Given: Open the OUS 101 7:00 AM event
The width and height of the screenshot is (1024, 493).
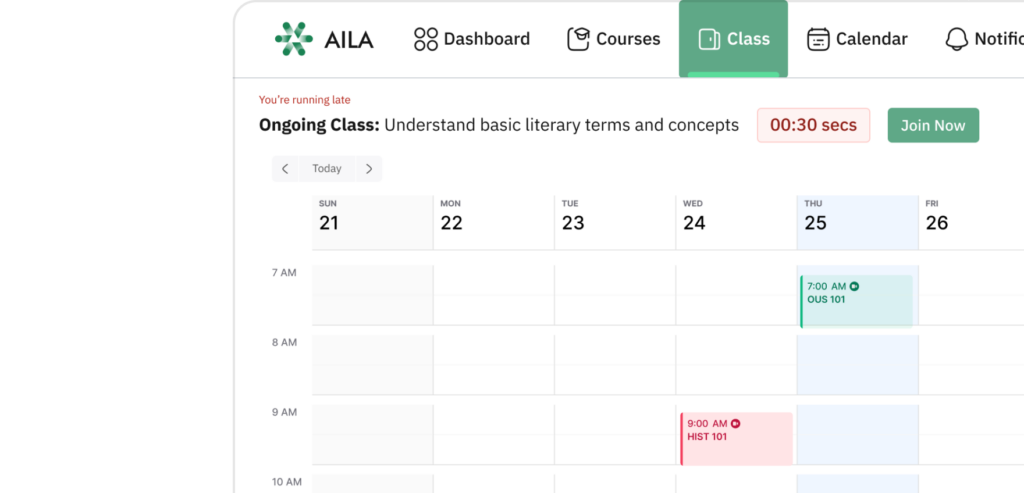Looking at the screenshot, I should [857, 301].
